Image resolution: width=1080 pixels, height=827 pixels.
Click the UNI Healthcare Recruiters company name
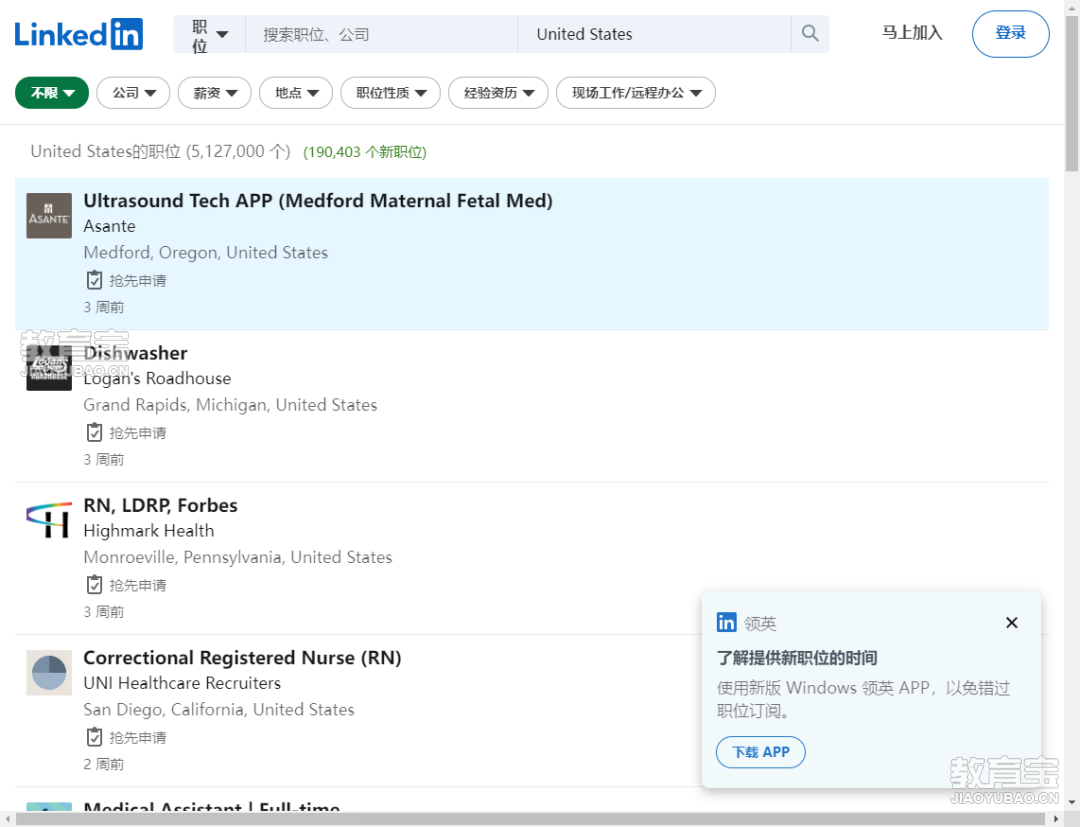[182, 683]
